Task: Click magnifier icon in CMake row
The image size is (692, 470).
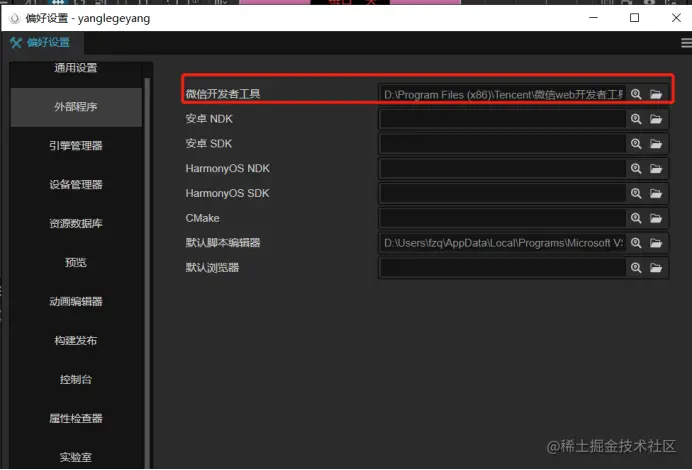Action: pyautogui.click(x=636, y=218)
